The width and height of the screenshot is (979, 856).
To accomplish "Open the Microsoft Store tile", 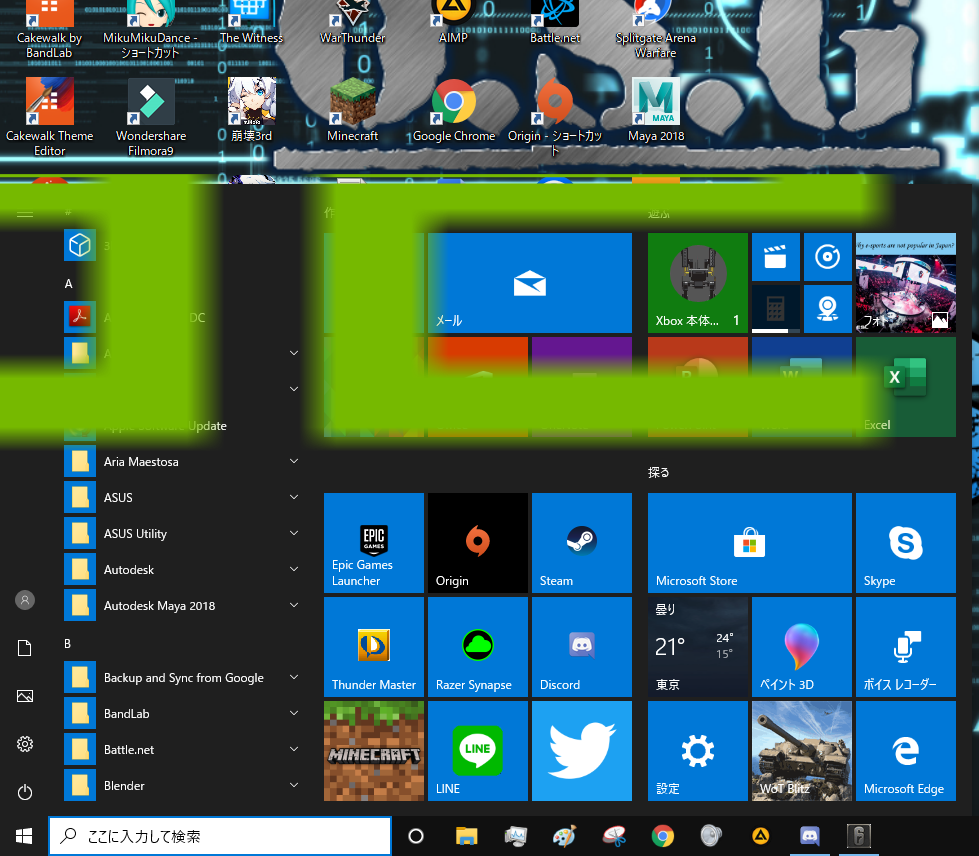I will coord(749,543).
